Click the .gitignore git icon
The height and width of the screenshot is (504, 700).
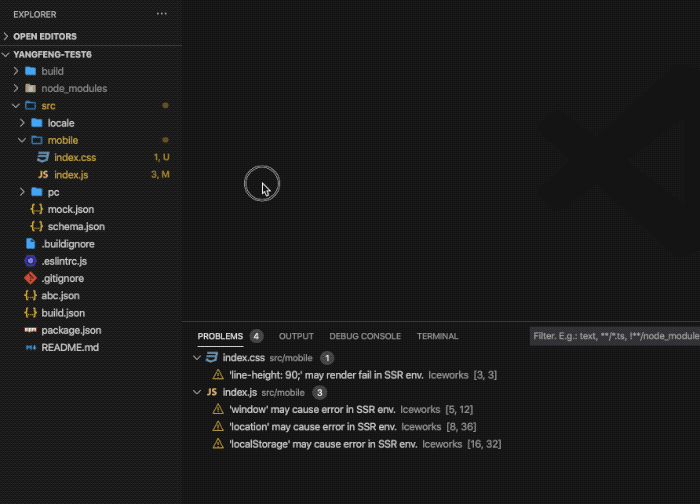point(30,278)
